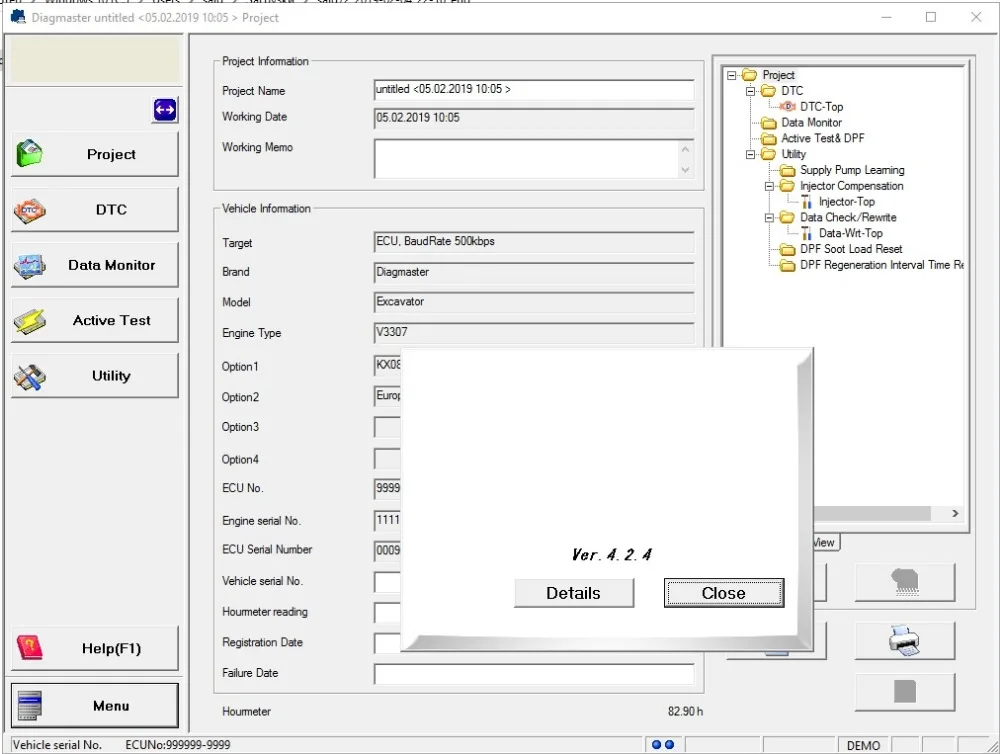Screen dimensions: 1000x754
Task: Click Working Memo scroll up arrow
Action: point(685,149)
